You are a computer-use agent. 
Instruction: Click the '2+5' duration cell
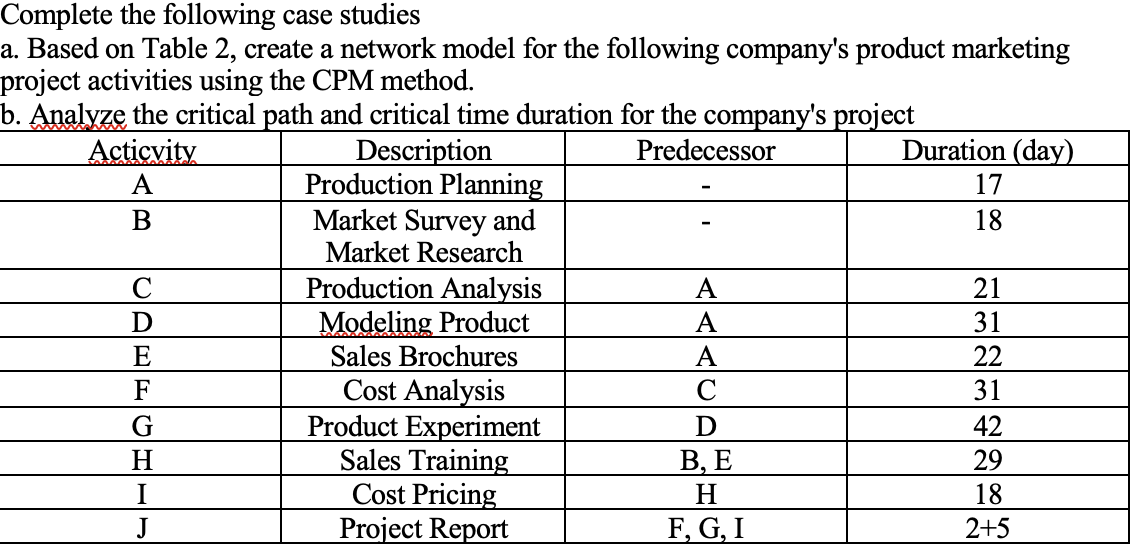(x=987, y=529)
